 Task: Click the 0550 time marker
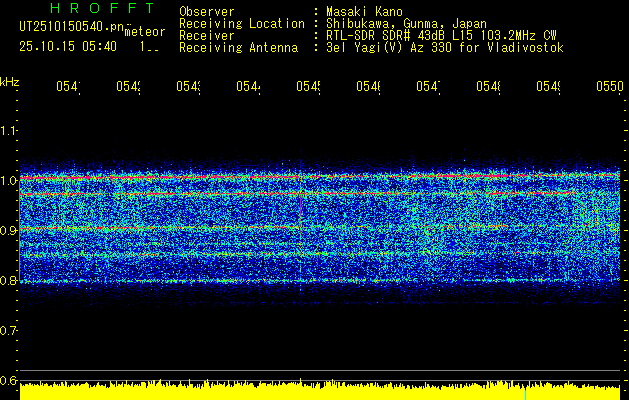click(x=610, y=86)
